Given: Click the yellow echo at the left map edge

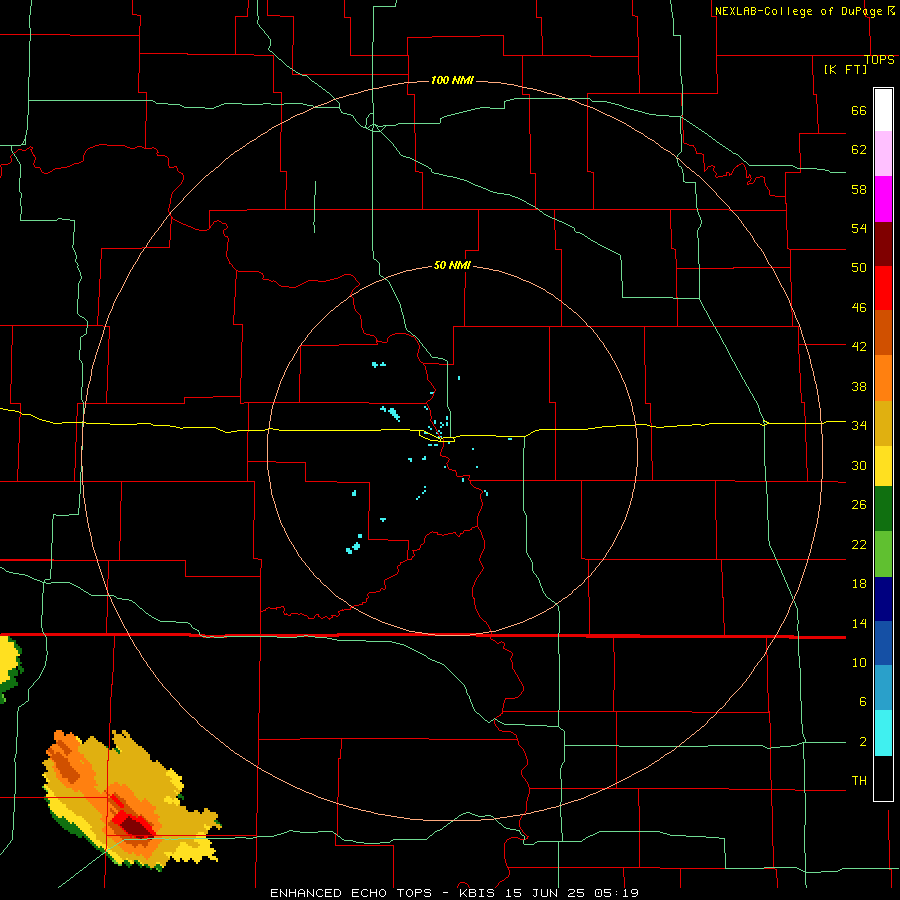Looking at the screenshot, I should [8, 661].
